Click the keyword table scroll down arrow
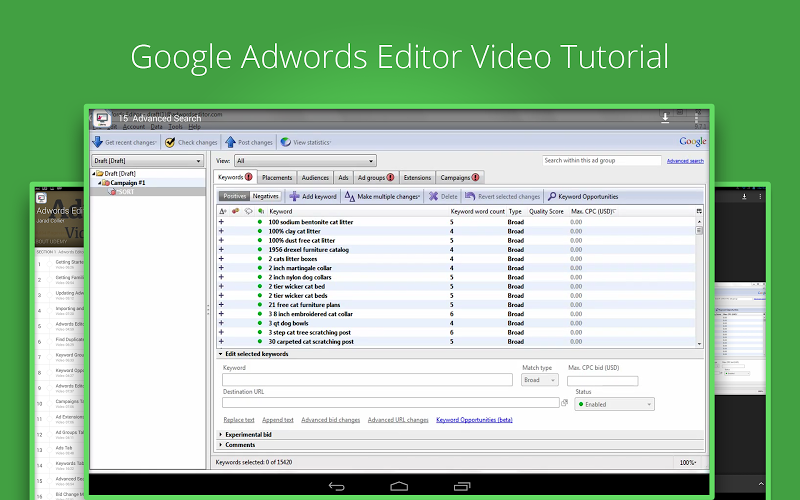Screen dimensions: 800x500 point(699,344)
